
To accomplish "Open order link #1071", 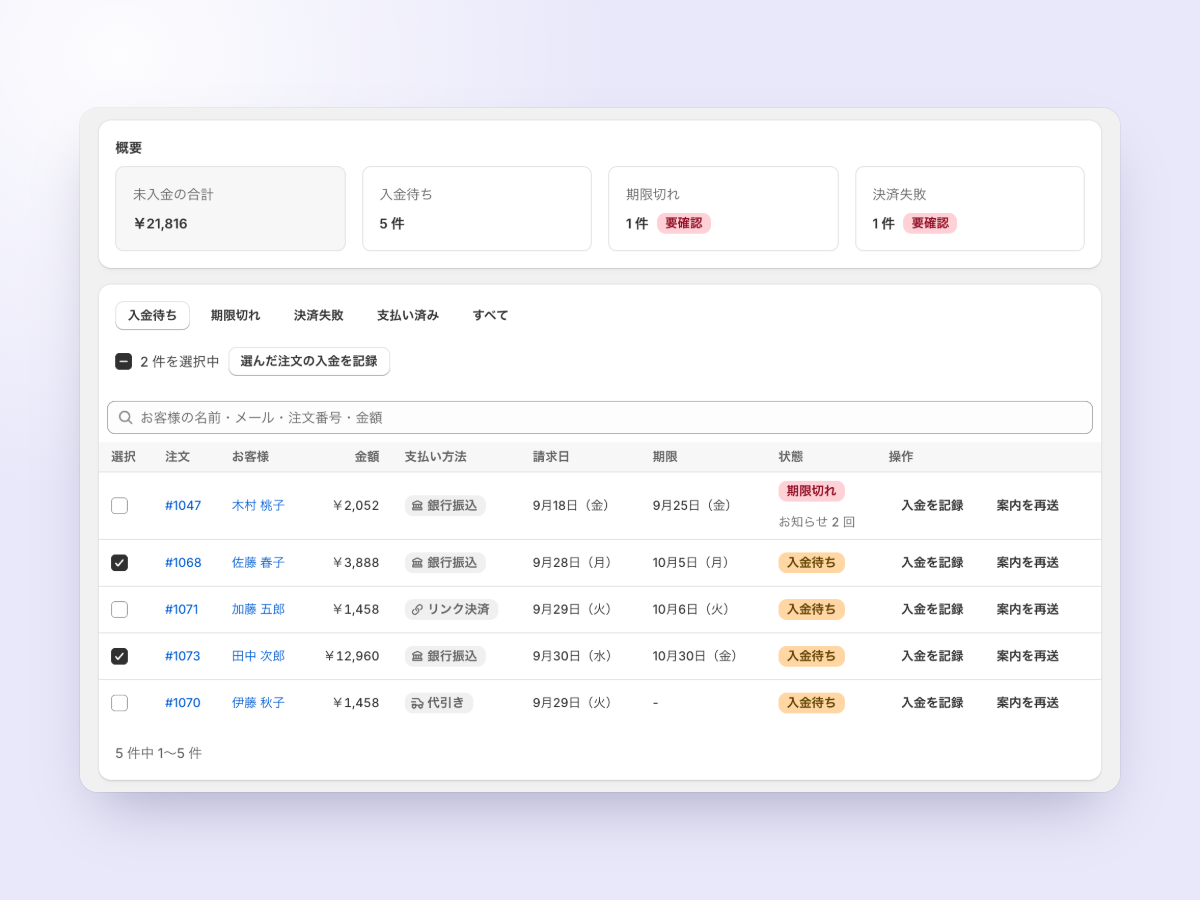I will [182, 609].
